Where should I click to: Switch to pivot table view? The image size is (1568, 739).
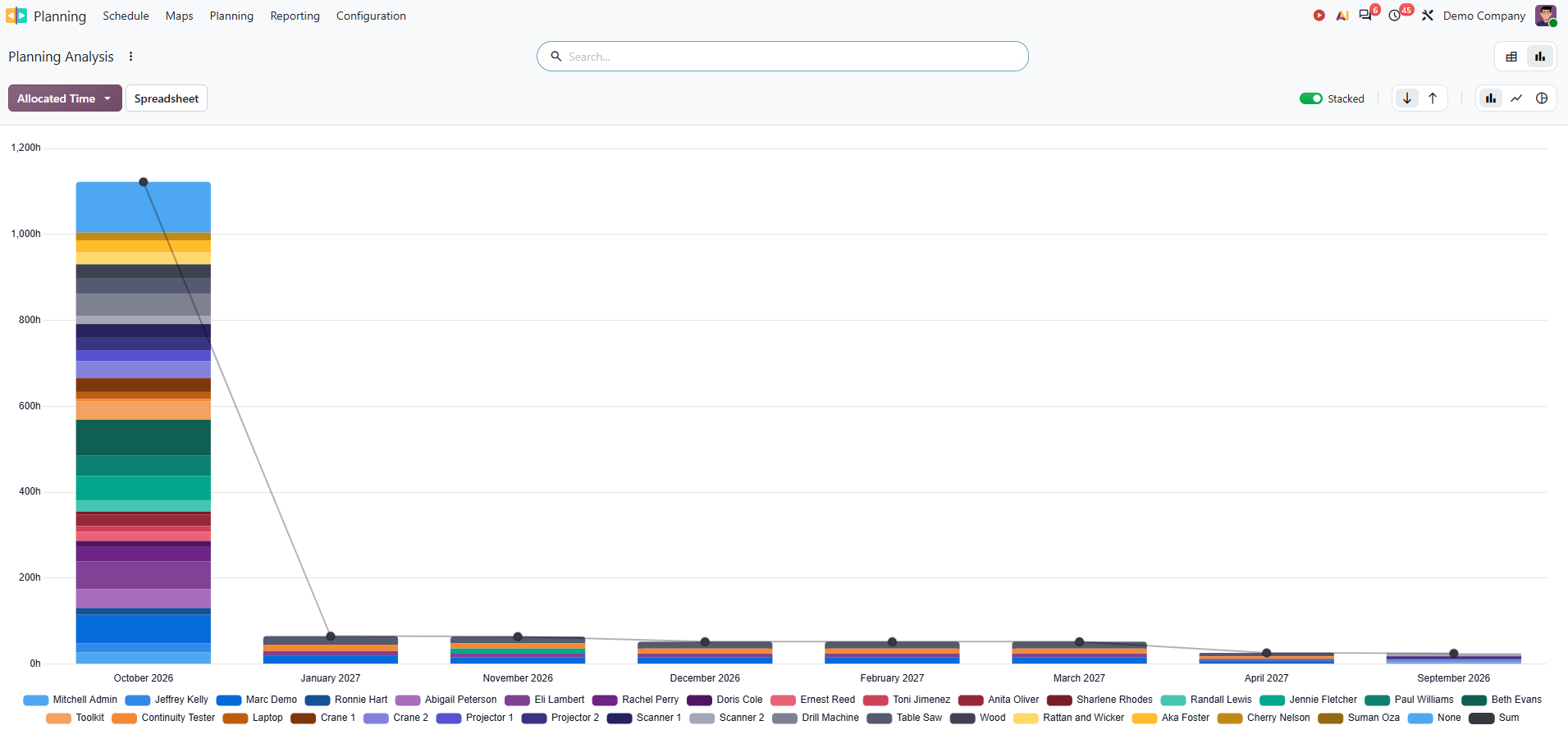pos(1511,57)
